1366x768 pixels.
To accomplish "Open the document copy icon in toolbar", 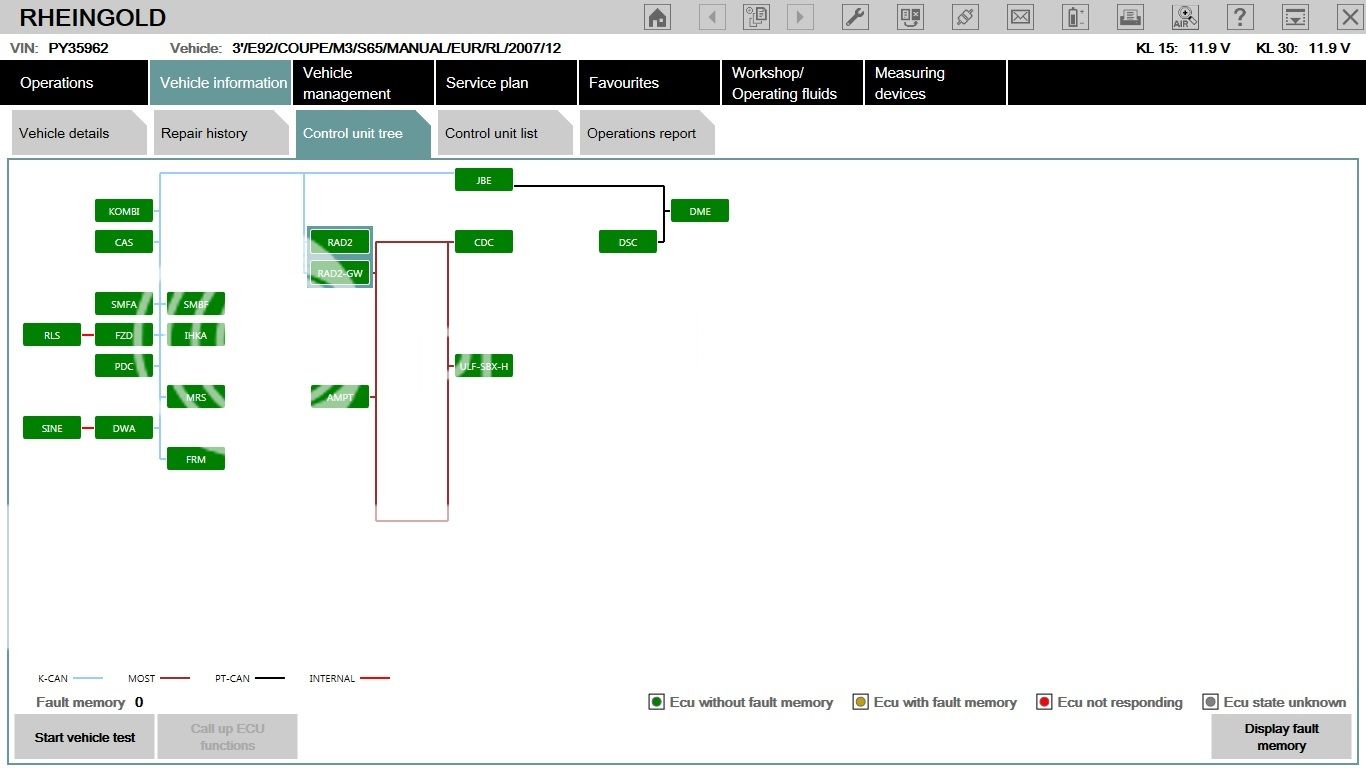I will [756, 17].
